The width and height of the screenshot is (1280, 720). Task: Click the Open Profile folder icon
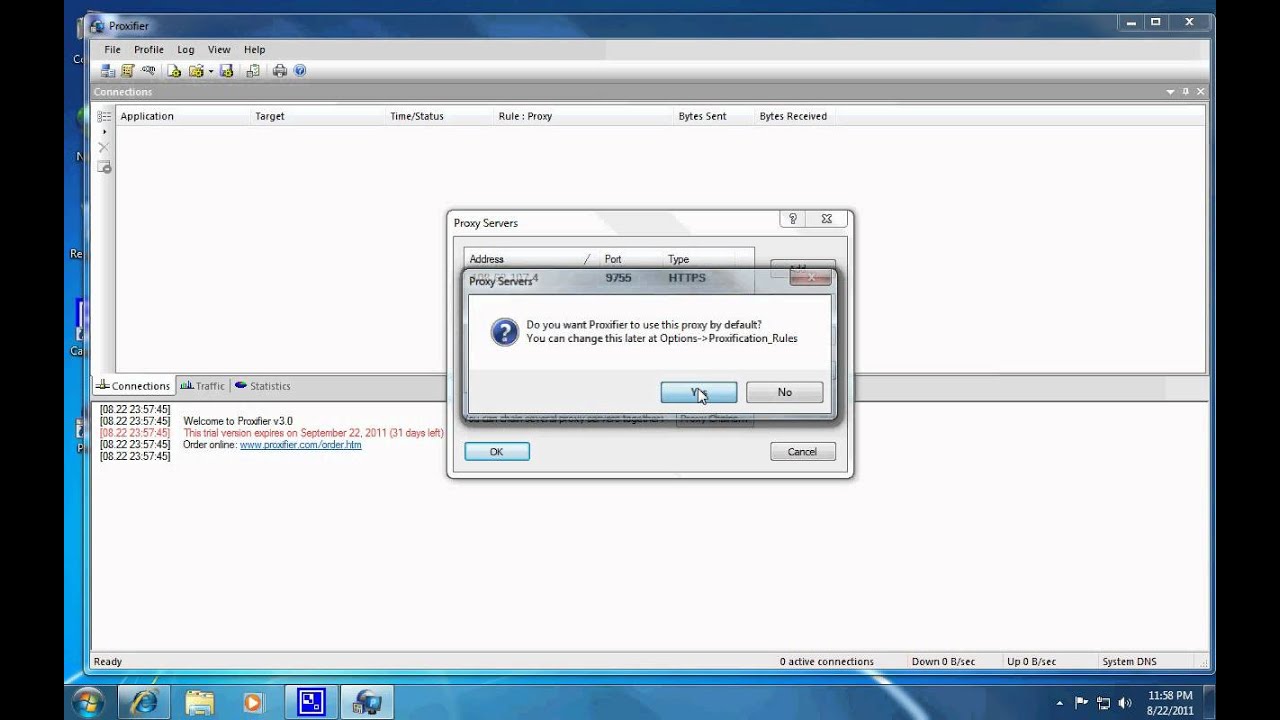(x=195, y=71)
